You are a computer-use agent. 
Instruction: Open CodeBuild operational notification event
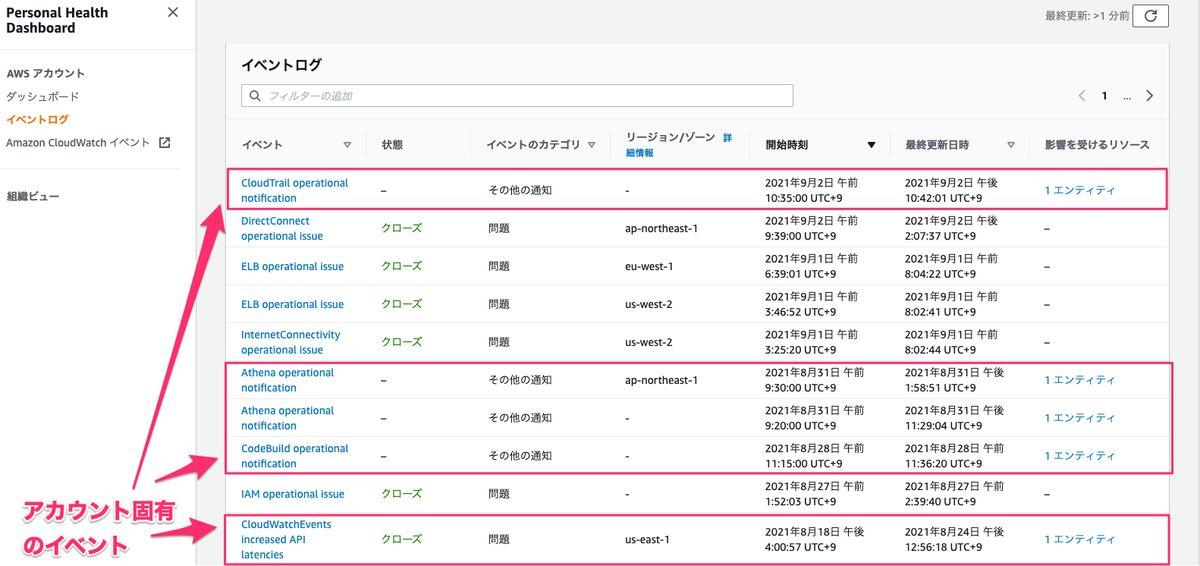(295, 456)
